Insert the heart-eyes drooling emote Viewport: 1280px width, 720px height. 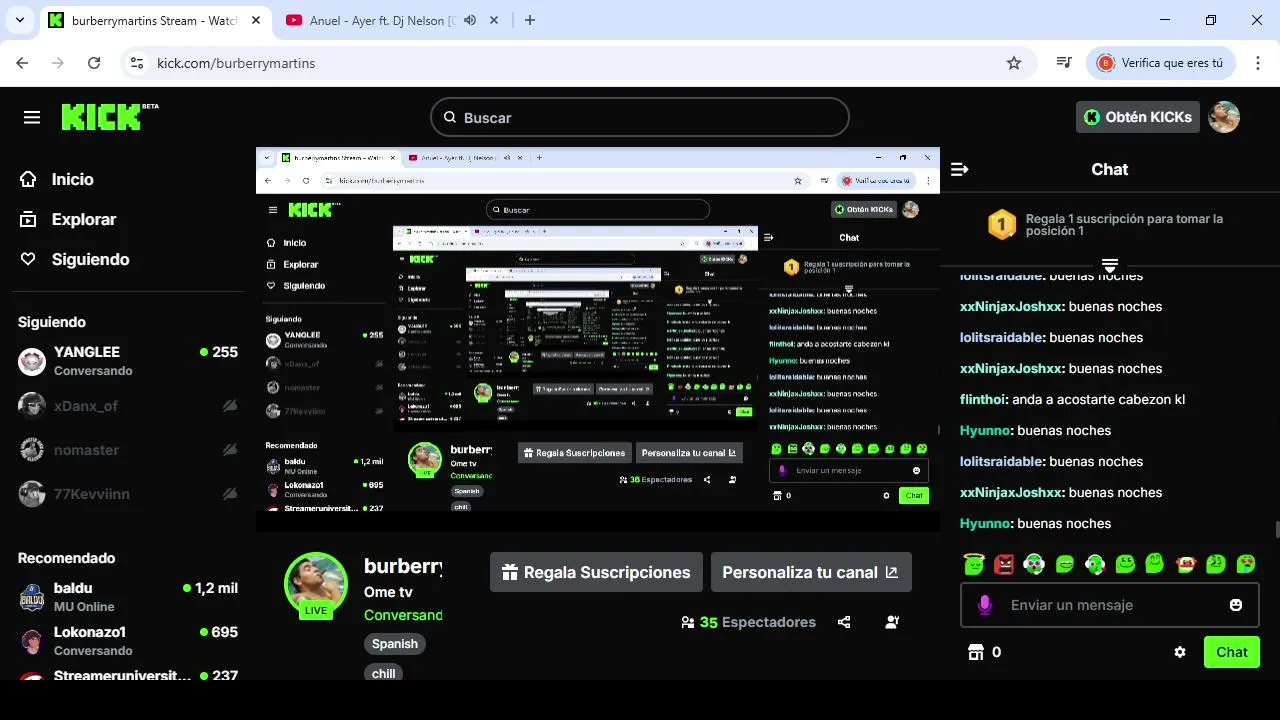coord(1246,564)
